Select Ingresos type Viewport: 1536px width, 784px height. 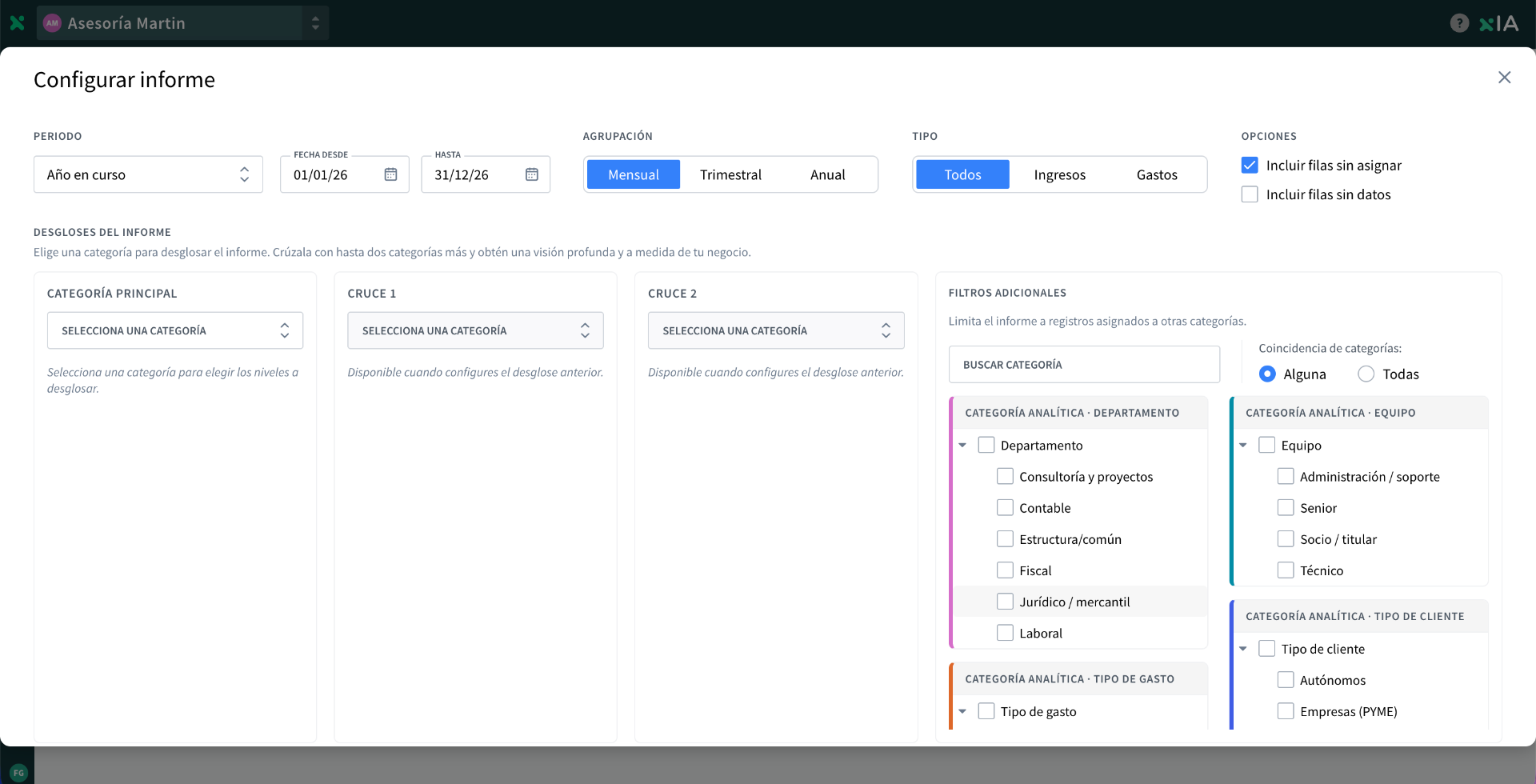(1059, 174)
